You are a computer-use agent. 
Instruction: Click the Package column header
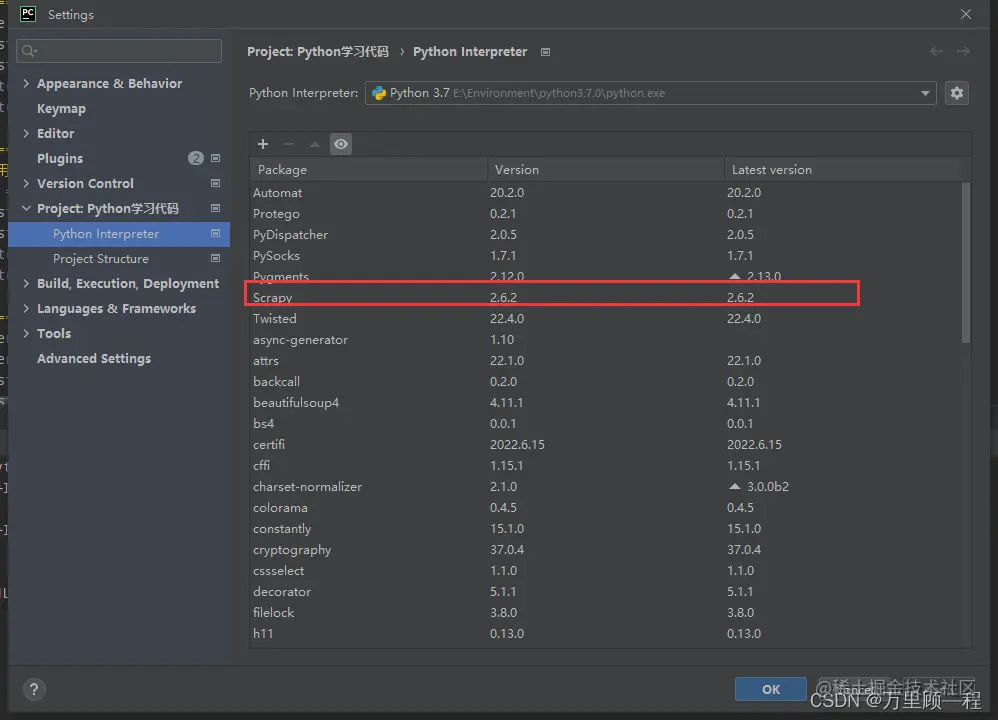click(x=369, y=169)
